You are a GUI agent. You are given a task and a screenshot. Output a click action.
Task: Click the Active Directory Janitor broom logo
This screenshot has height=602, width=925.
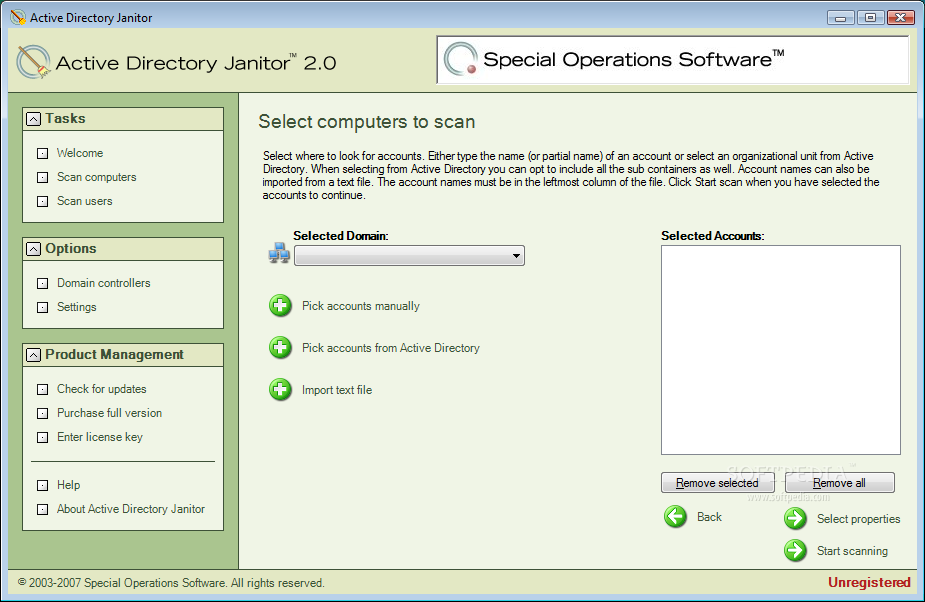tap(33, 62)
